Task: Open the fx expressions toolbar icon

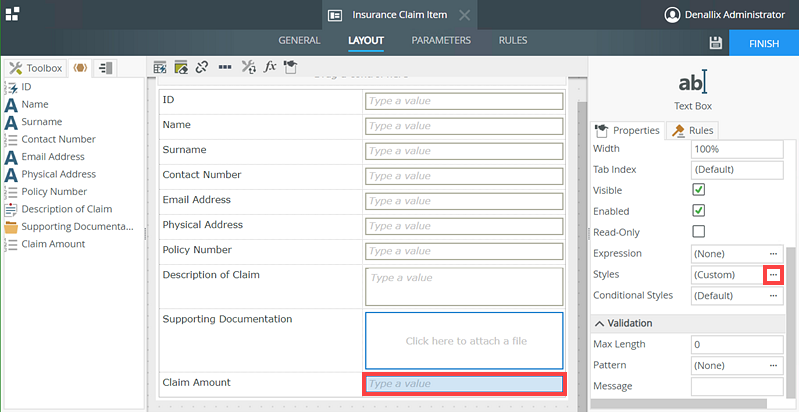Action: coord(270,67)
